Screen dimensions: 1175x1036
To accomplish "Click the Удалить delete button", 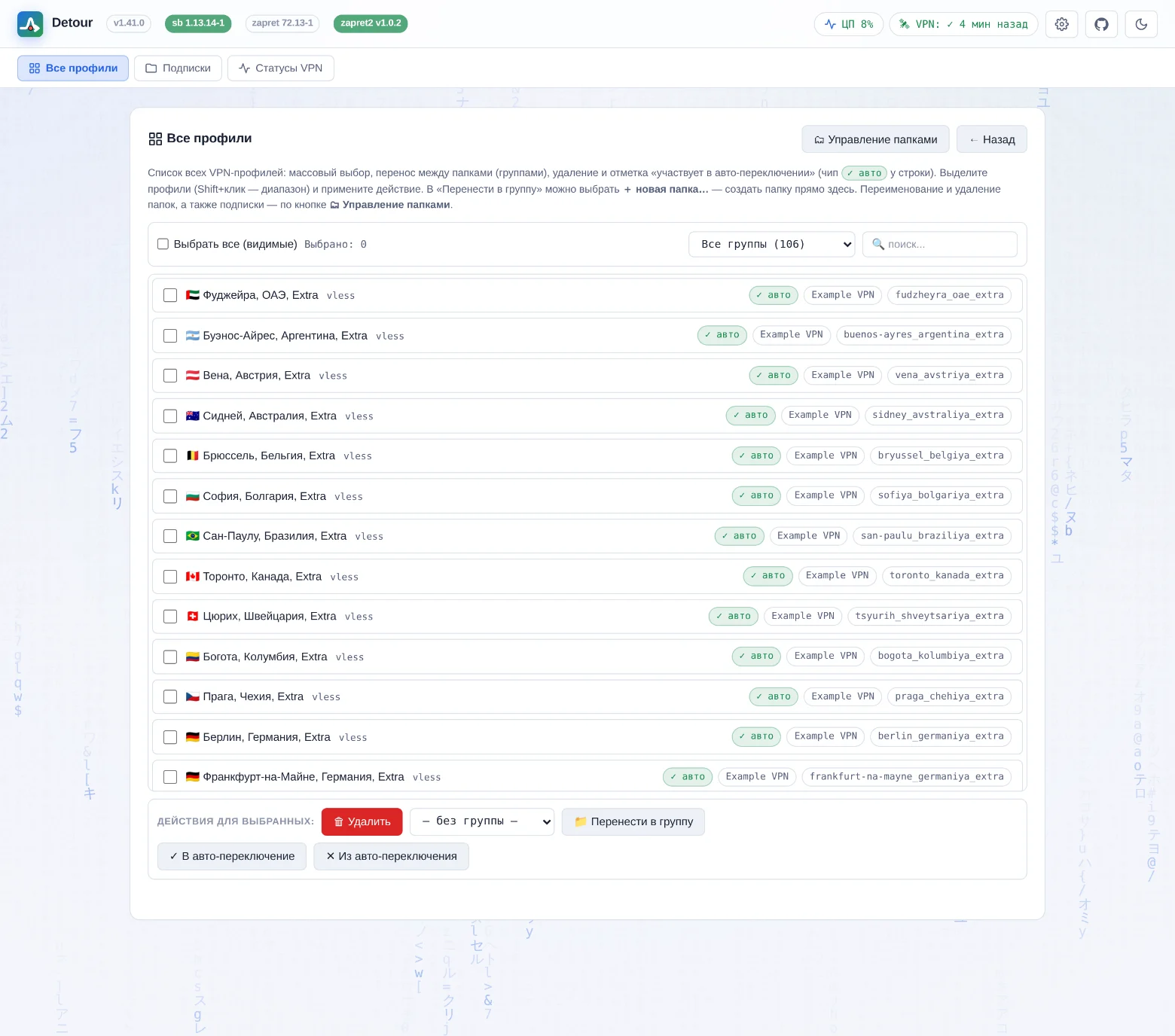I will 362,821.
